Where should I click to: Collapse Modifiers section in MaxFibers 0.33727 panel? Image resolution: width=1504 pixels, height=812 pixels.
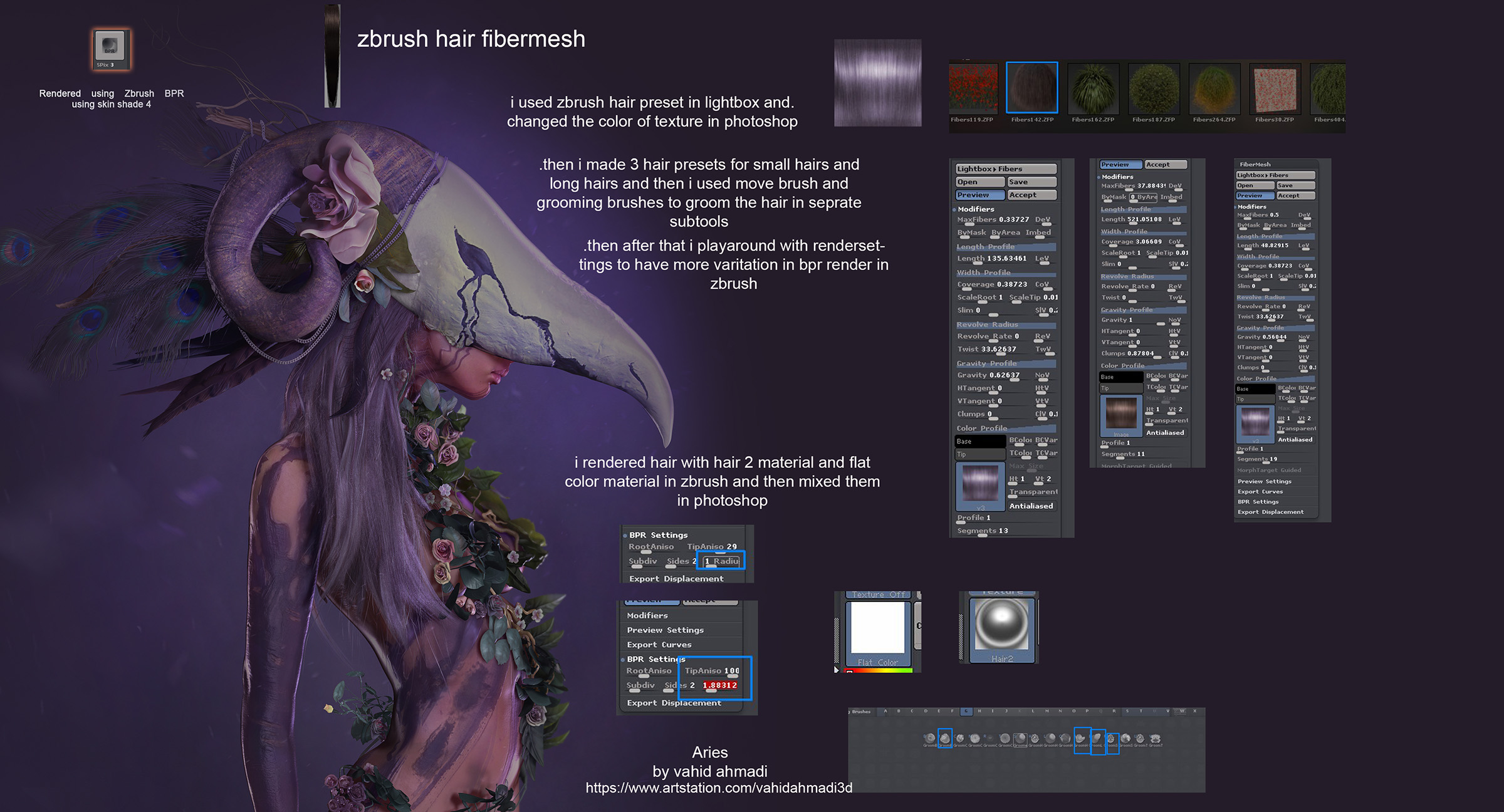point(976,209)
